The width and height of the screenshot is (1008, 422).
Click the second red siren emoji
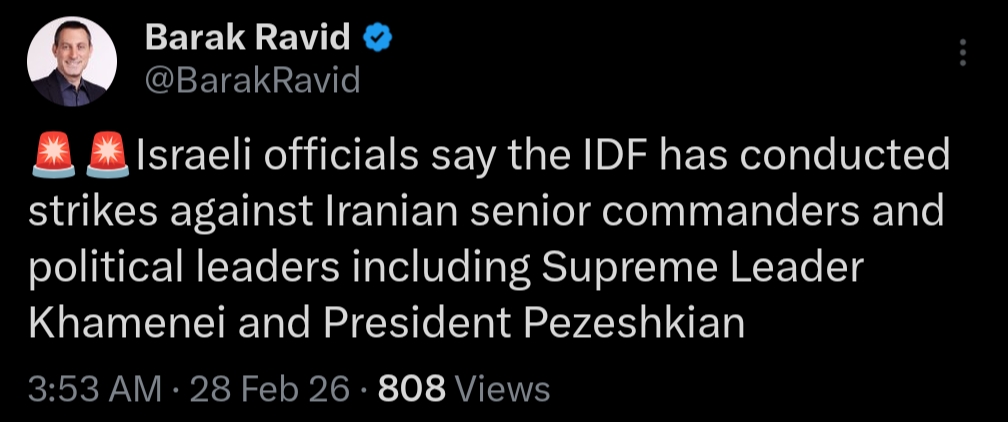pyautogui.click(x=106, y=156)
